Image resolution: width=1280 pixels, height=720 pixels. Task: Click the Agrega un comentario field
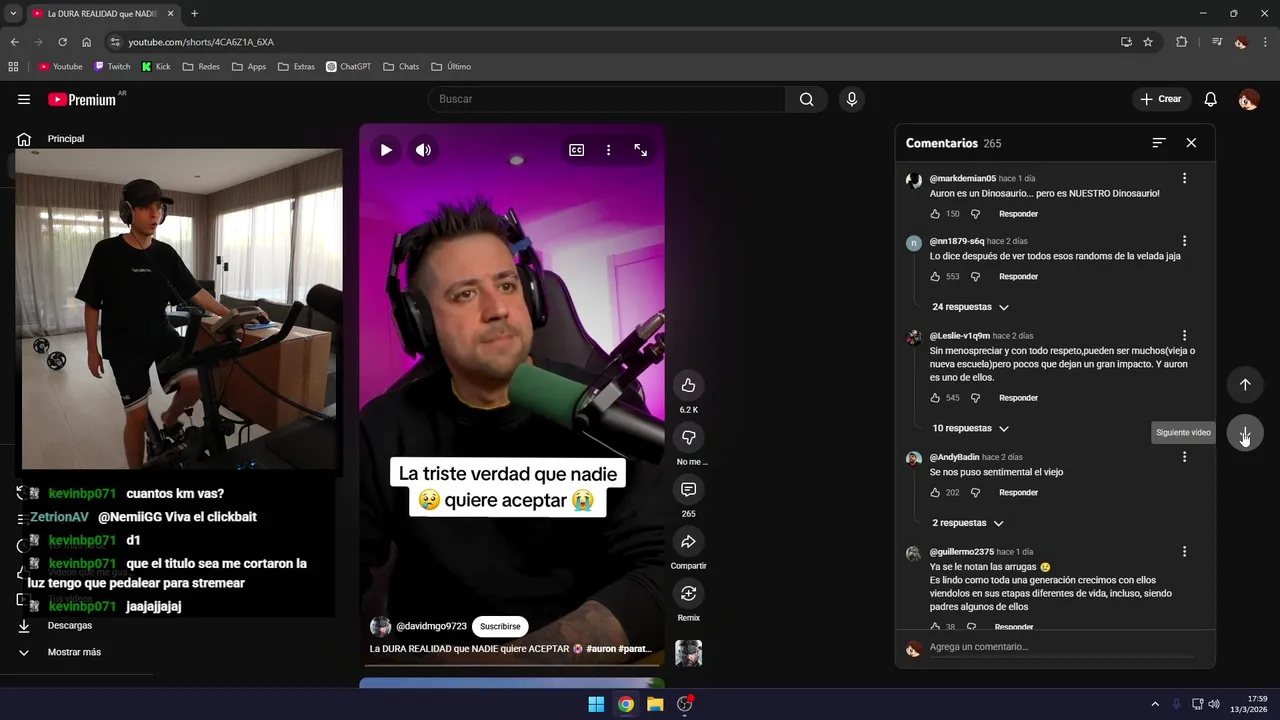click(x=1061, y=647)
